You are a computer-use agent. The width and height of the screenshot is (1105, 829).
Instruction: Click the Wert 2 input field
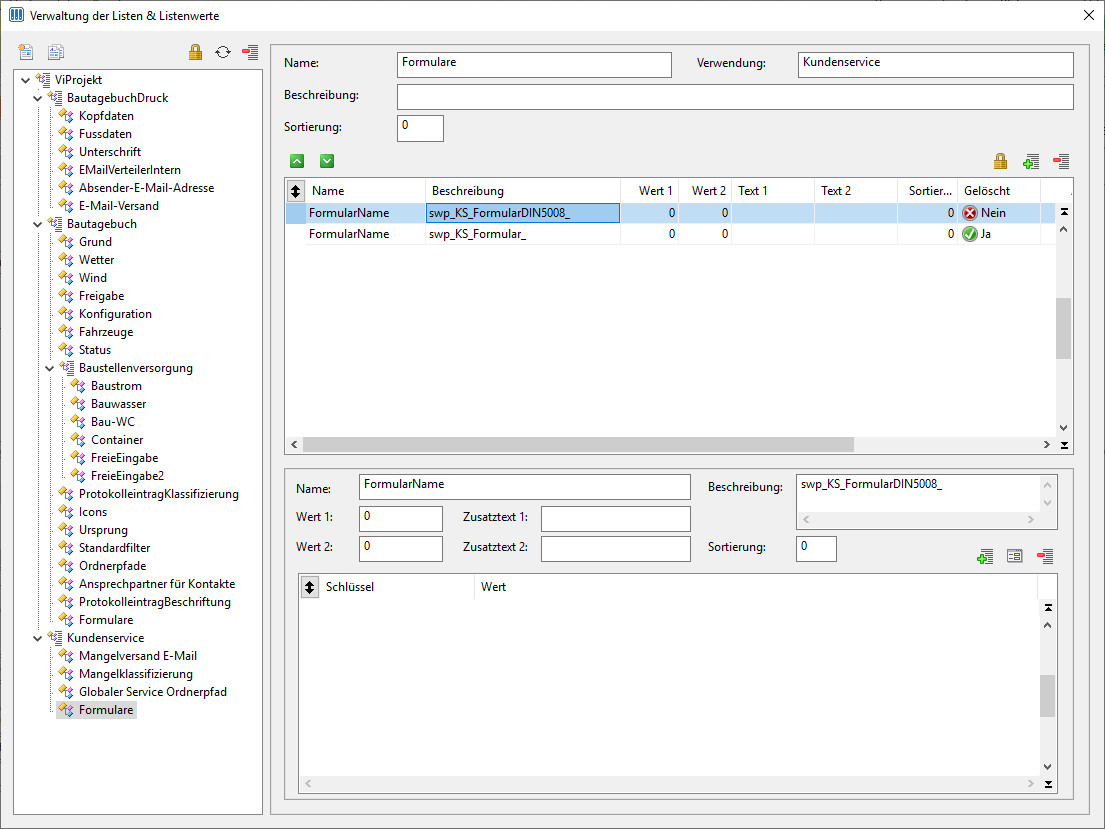[x=401, y=548]
